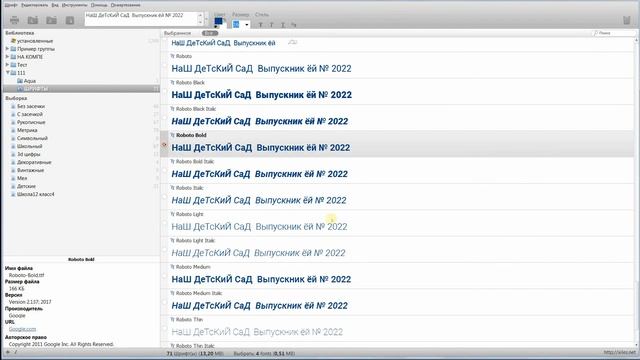Image resolution: width=640 pixels, height=360 pixels.
Task: Click the font type icon beside Roboto Light
Action: [x=173, y=214]
